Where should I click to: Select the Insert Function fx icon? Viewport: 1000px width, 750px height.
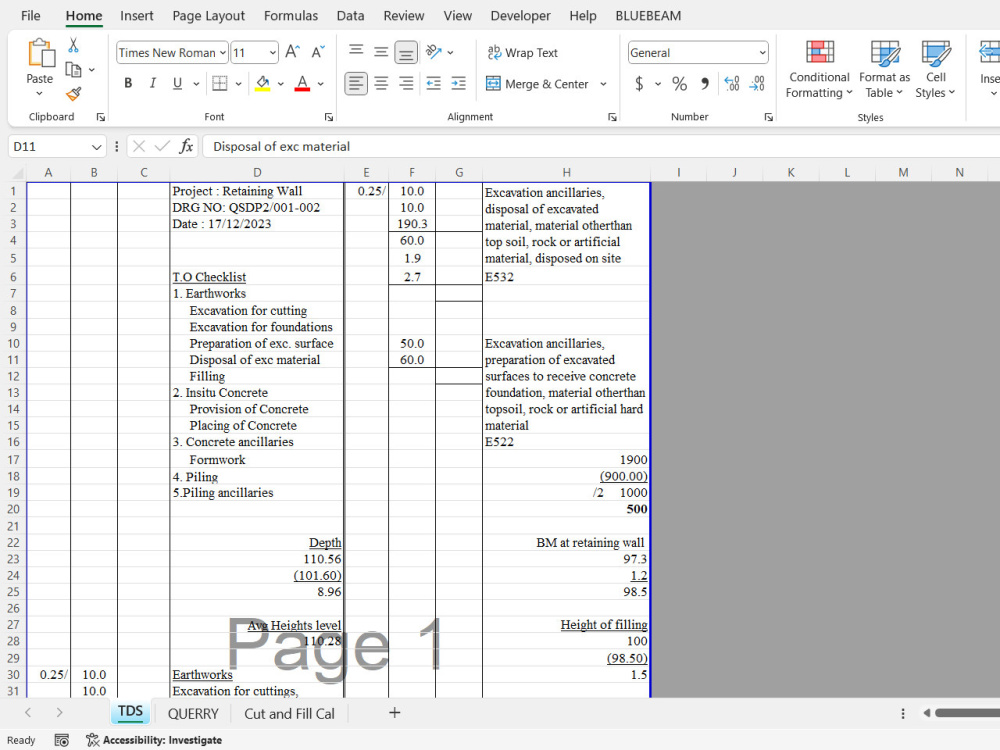tap(188, 146)
